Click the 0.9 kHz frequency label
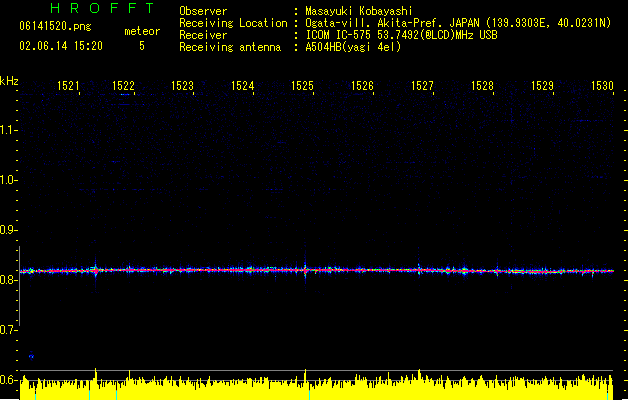 8,230
